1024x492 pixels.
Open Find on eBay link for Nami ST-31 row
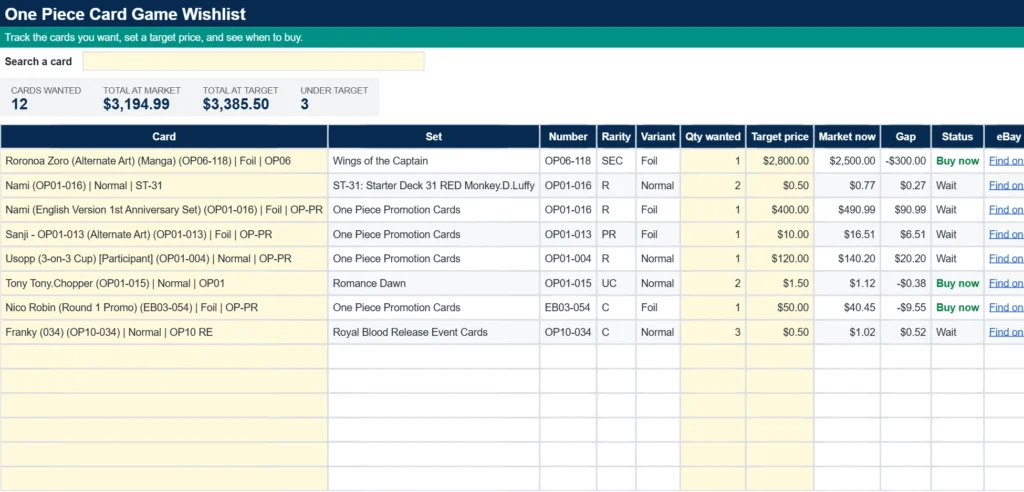click(1006, 186)
